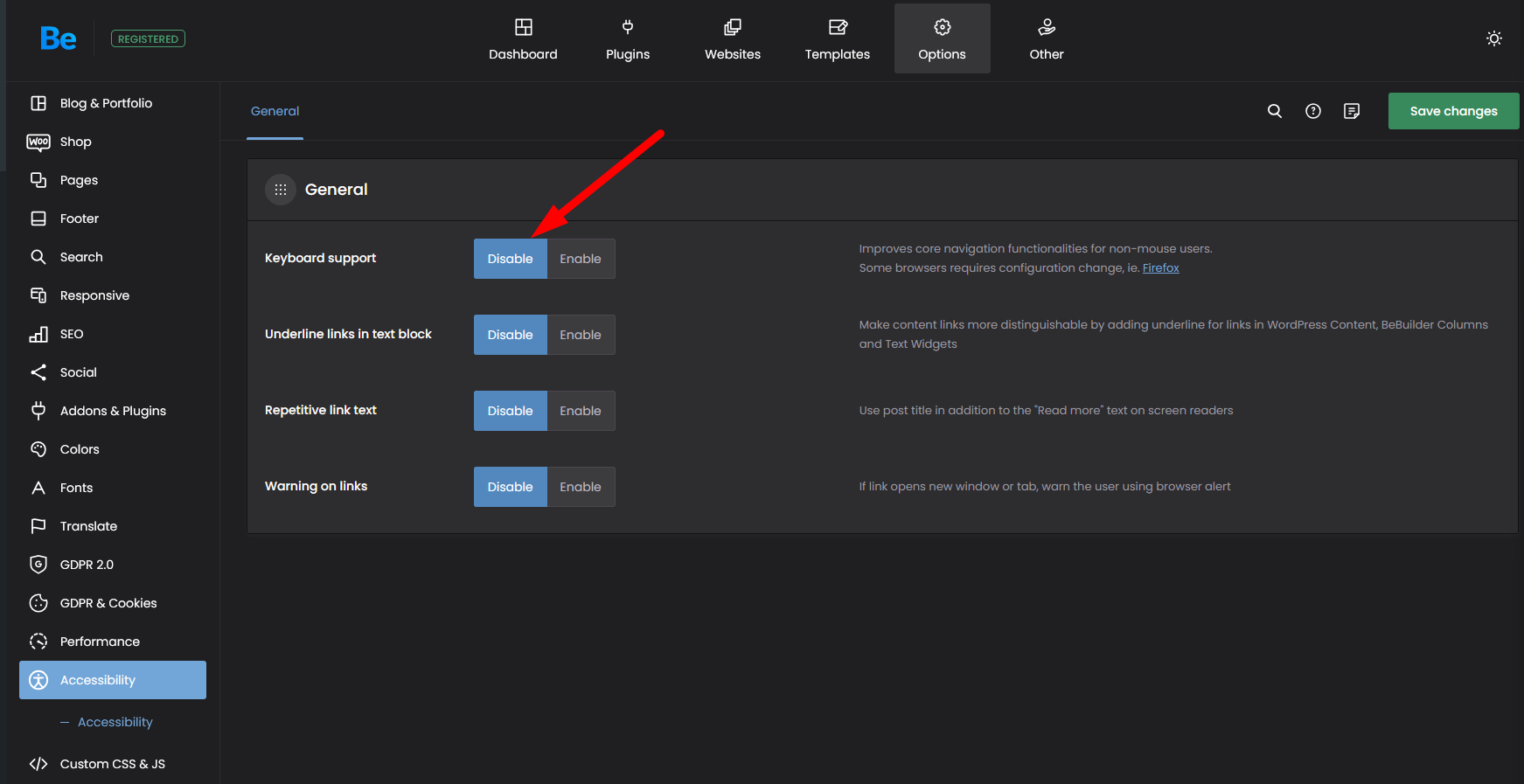This screenshot has height=784, width=1524.
Task: Click the Colors palette sidebar icon
Action: [38, 449]
